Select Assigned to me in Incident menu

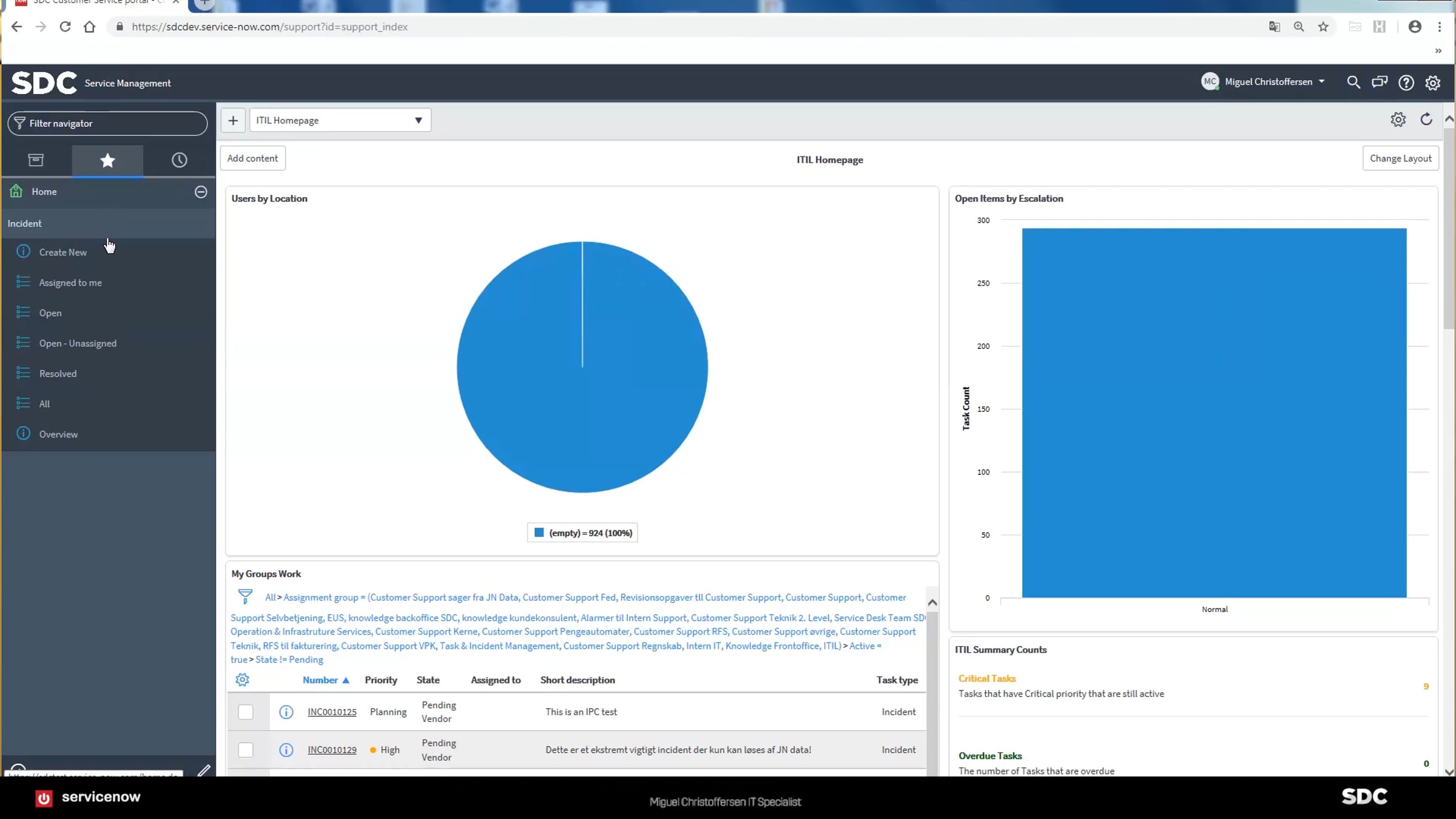pyautogui.click(x=70, y=283)
